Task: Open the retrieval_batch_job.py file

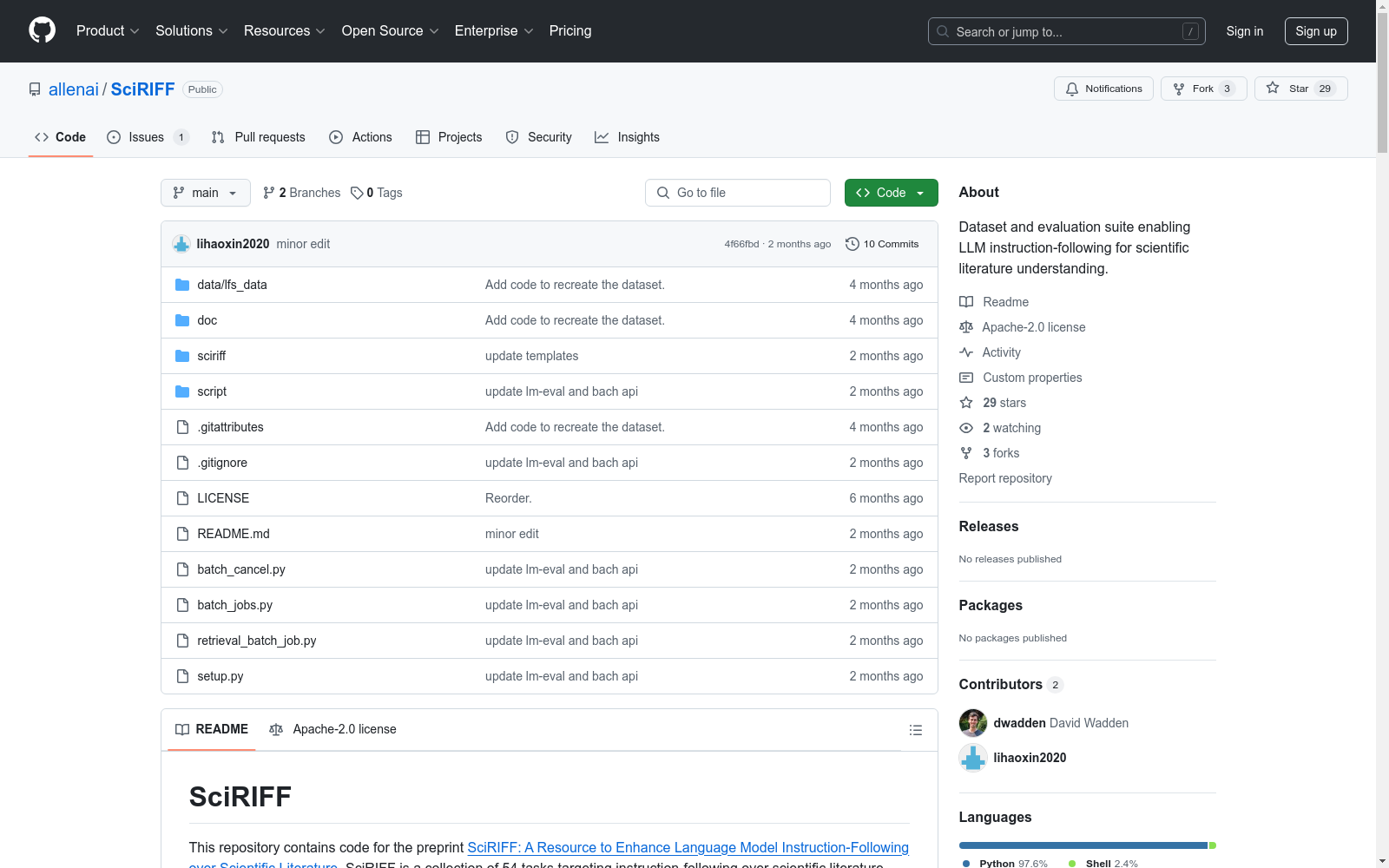Action: [257, 641]
